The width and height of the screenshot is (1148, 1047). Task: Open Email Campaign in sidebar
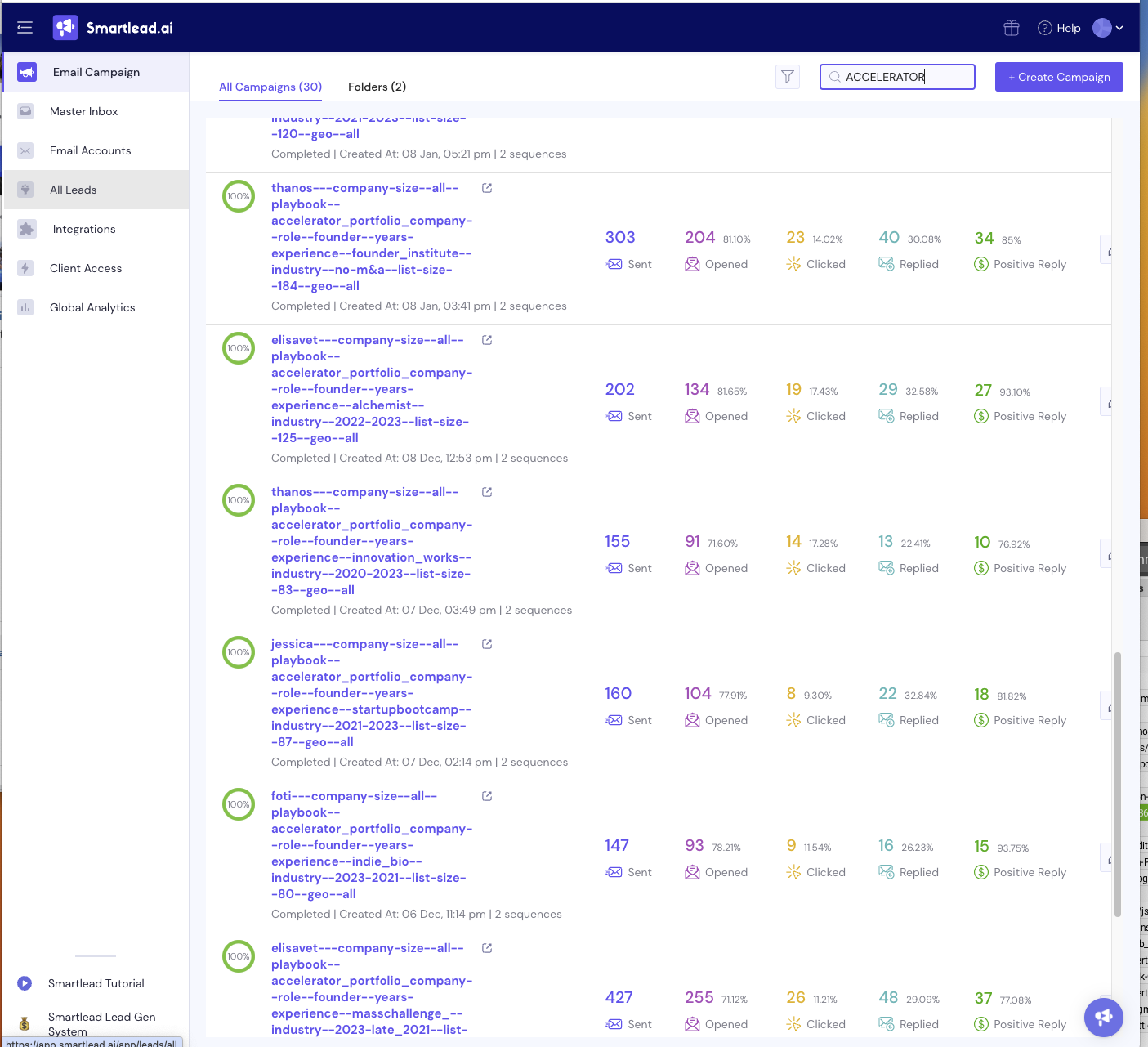click(96, 72)
